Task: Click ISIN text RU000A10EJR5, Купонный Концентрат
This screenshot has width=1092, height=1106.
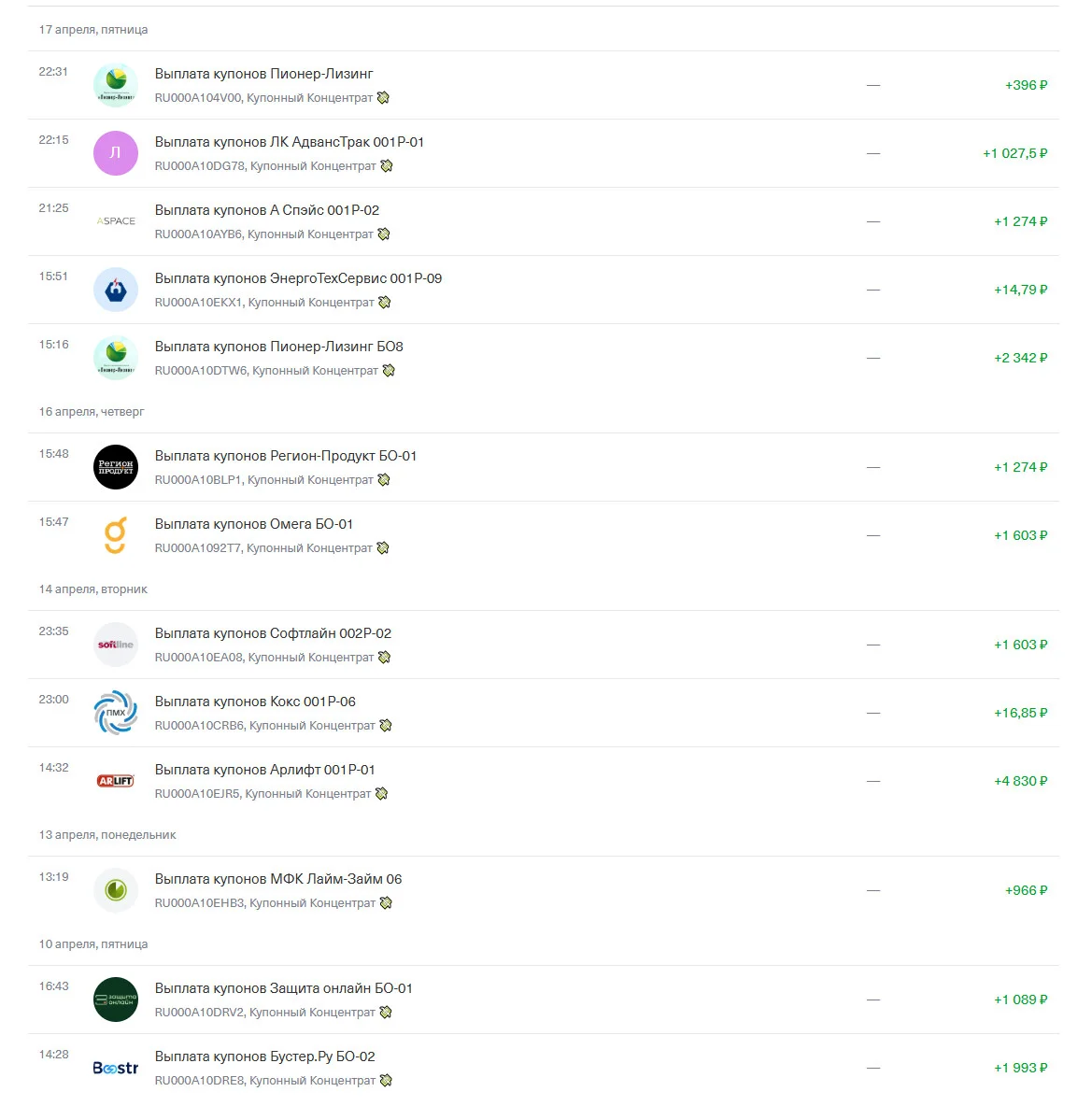Action: (262, 794)
